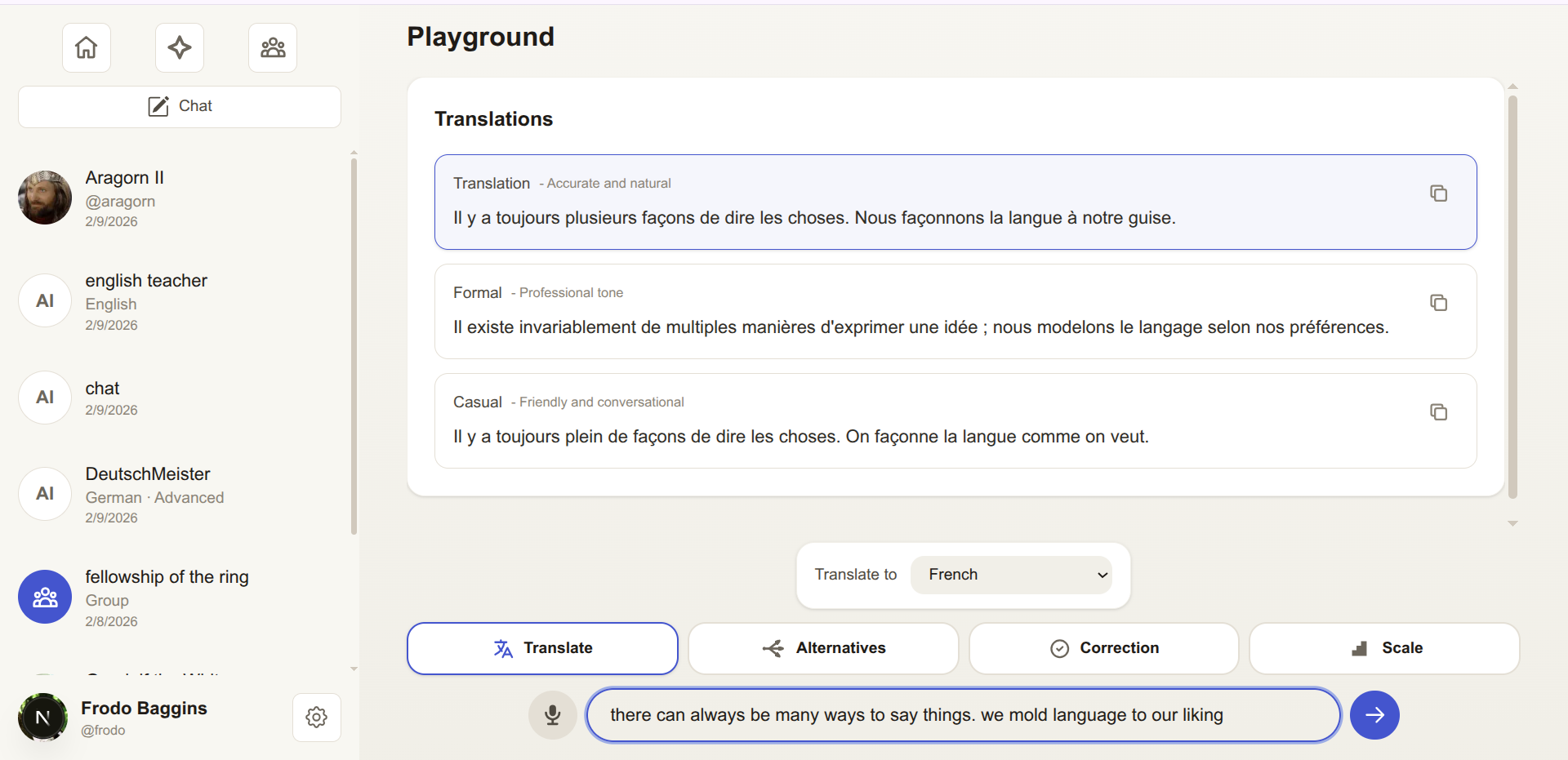Open the Translate to language dropdown
This screenshot has width=1568, height=760.
[x=1011, y=576]
